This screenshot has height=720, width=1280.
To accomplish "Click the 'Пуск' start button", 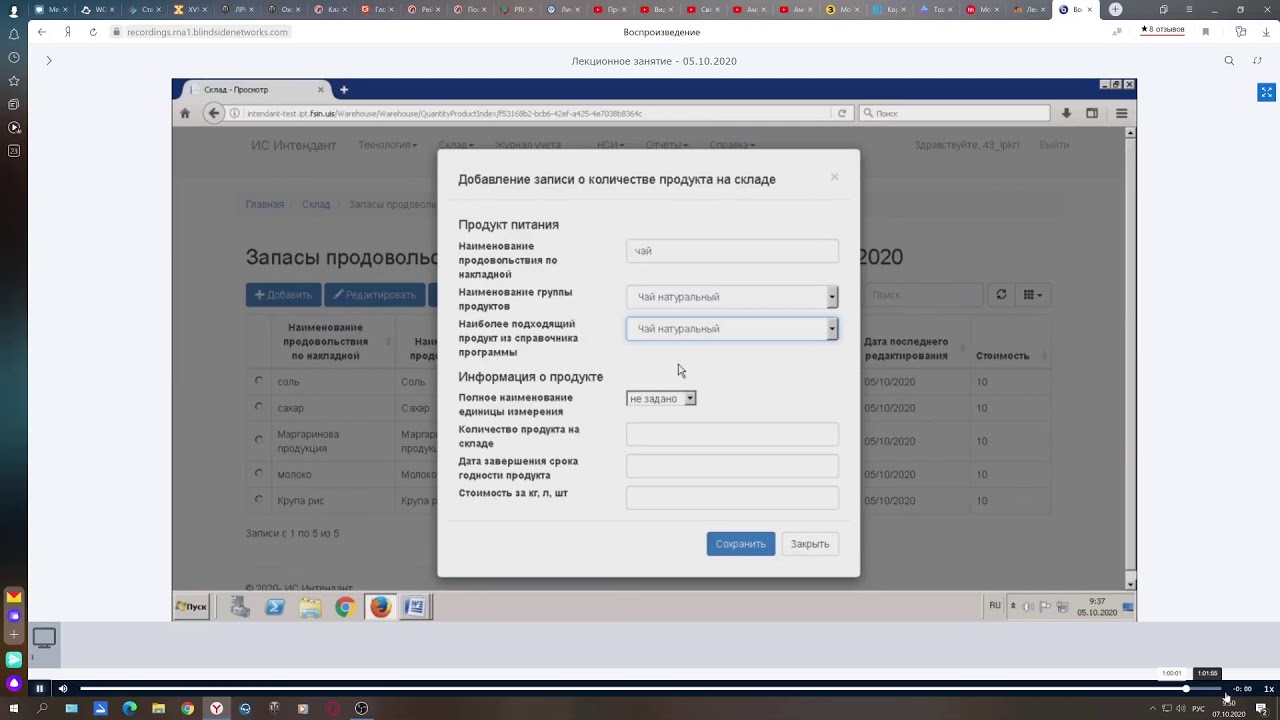I will coord(192,606).
